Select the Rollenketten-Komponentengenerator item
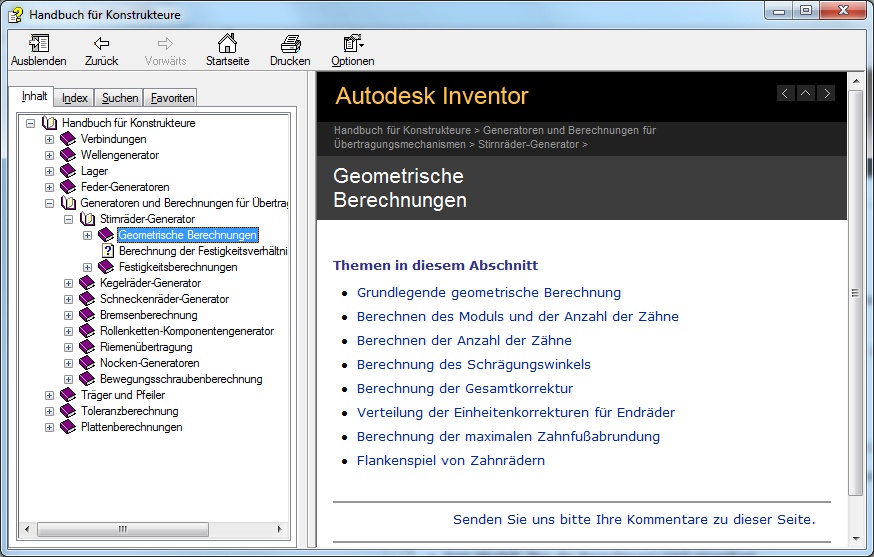 187,331
